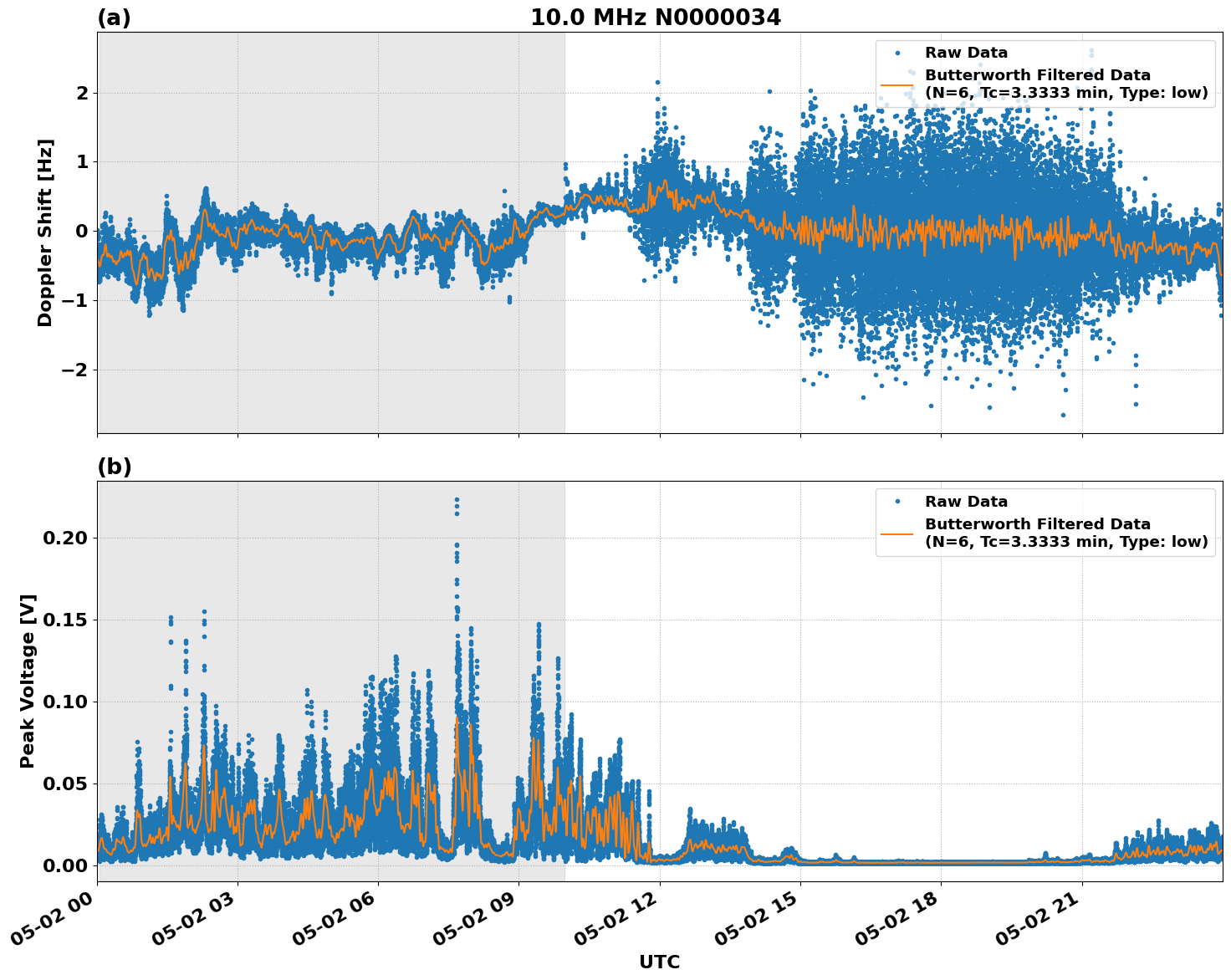Click the subplot label (b)
The height and width of the screenshot is (980, 1231).
tap(114, 467)
